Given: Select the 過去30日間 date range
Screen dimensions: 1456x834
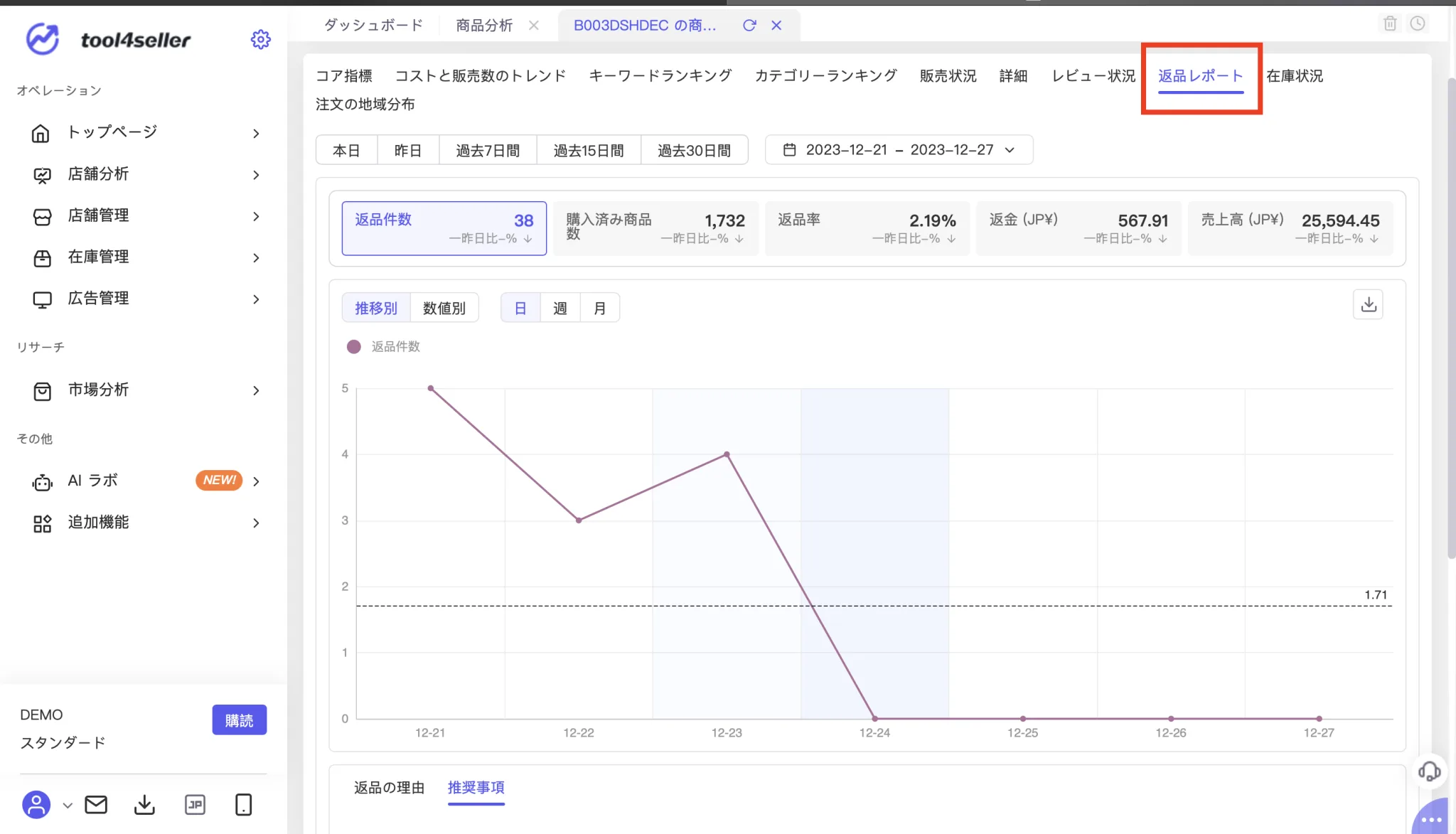Looking at the screenshot, I should pos(695,150).
